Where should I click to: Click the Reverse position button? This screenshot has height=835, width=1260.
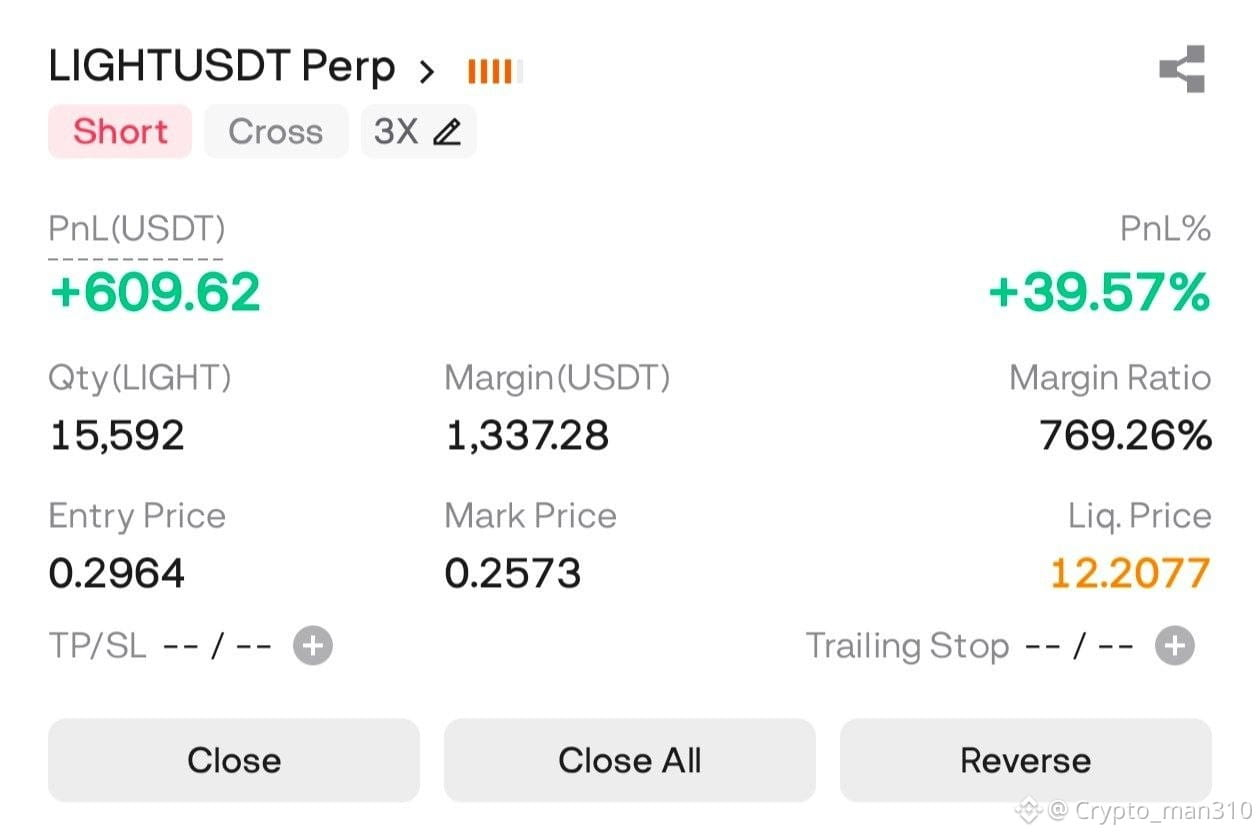[x=1026, y=760]
